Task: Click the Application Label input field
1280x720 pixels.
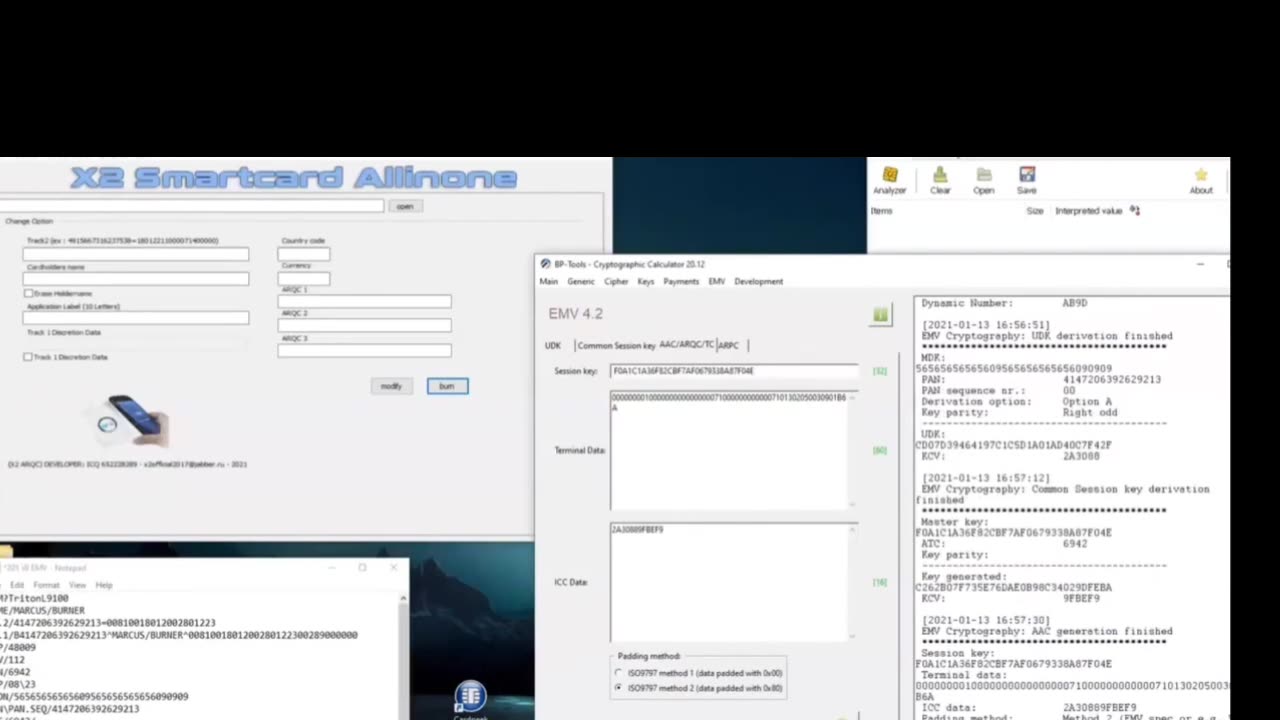Action: 136,318
